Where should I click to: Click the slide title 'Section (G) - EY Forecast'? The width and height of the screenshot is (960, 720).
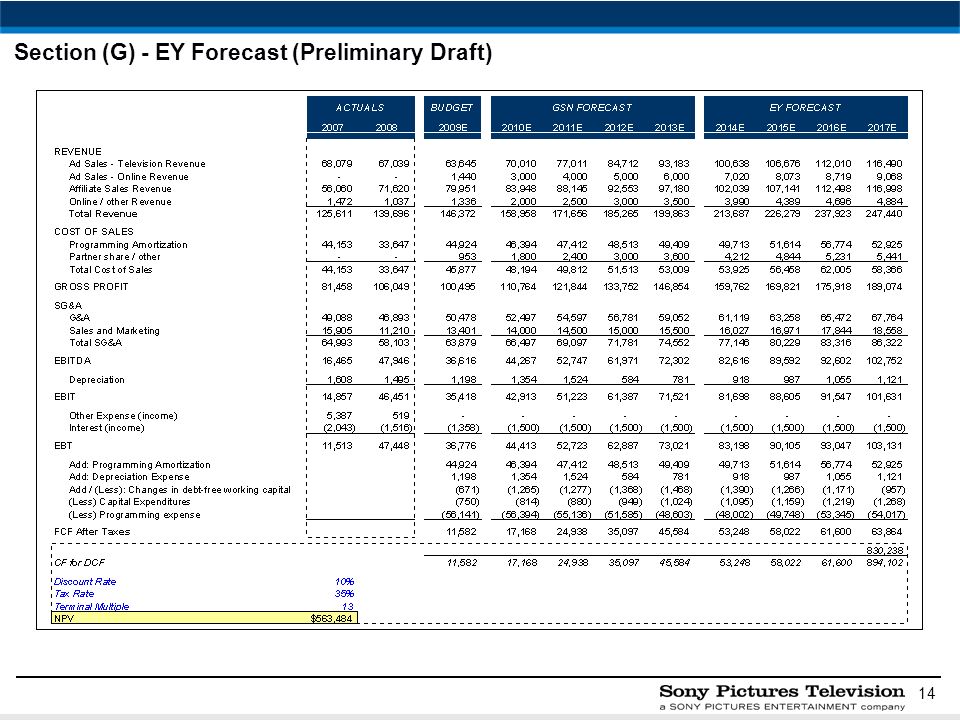tap(253, 52)
